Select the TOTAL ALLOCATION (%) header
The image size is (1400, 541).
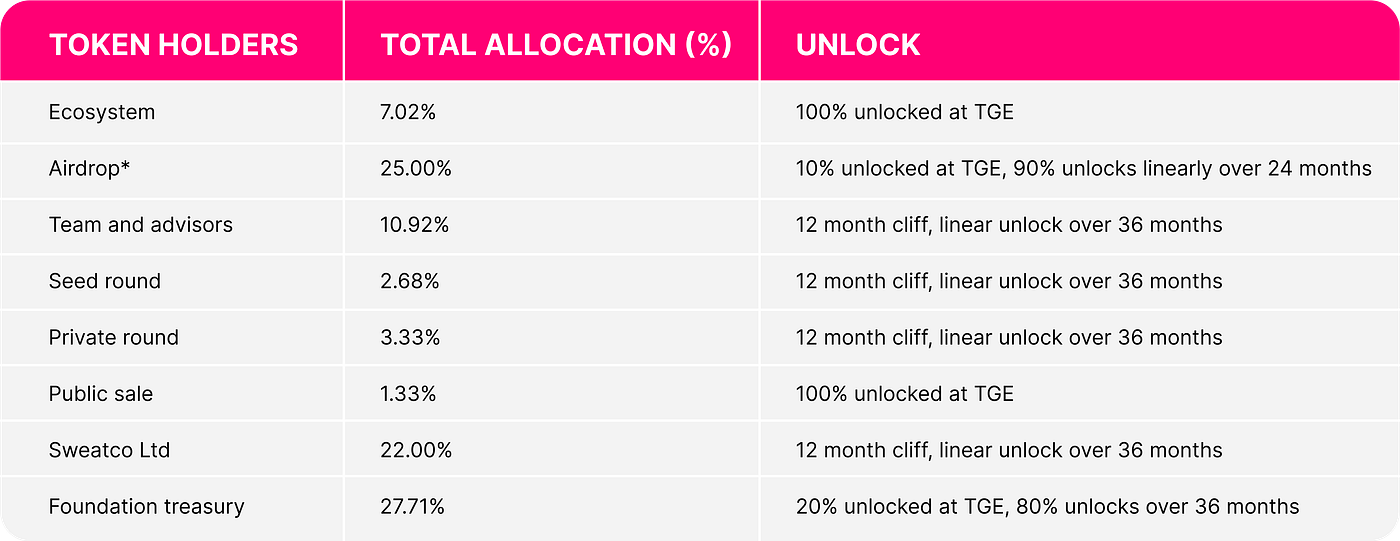pos(555,45)
